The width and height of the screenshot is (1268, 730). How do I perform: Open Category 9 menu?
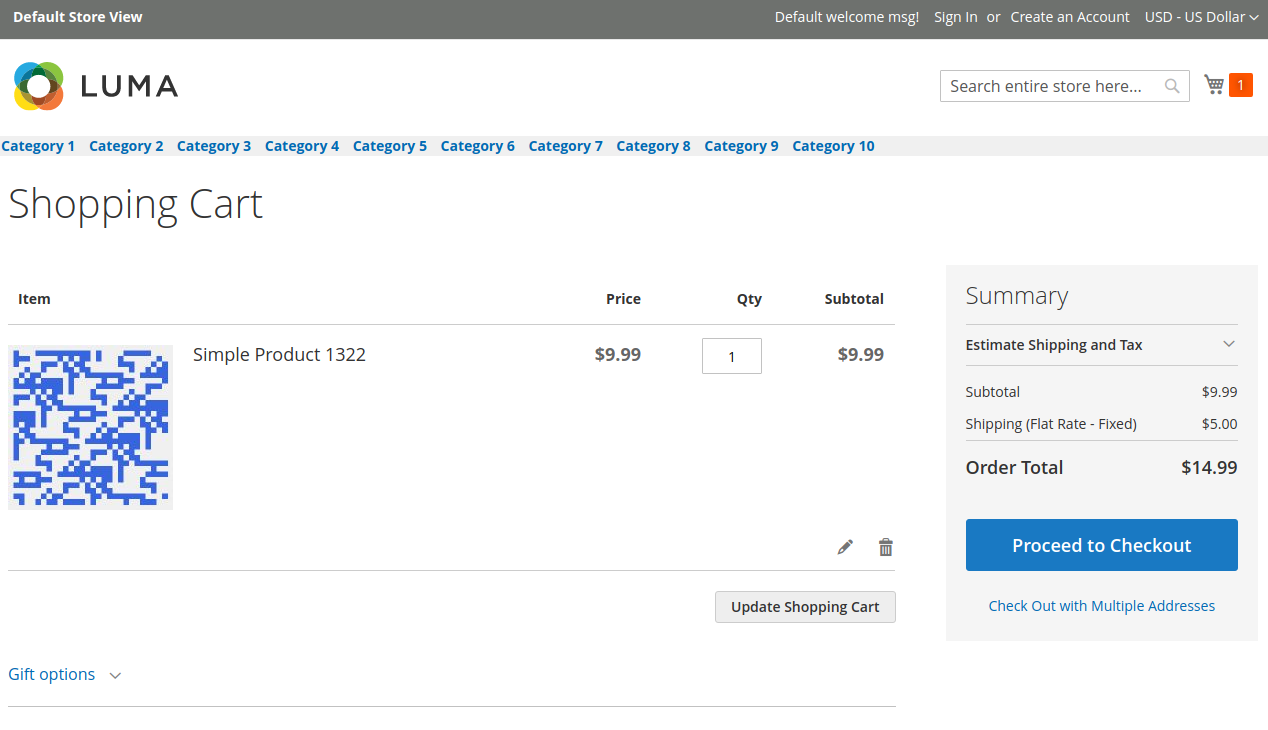point(741,146)
